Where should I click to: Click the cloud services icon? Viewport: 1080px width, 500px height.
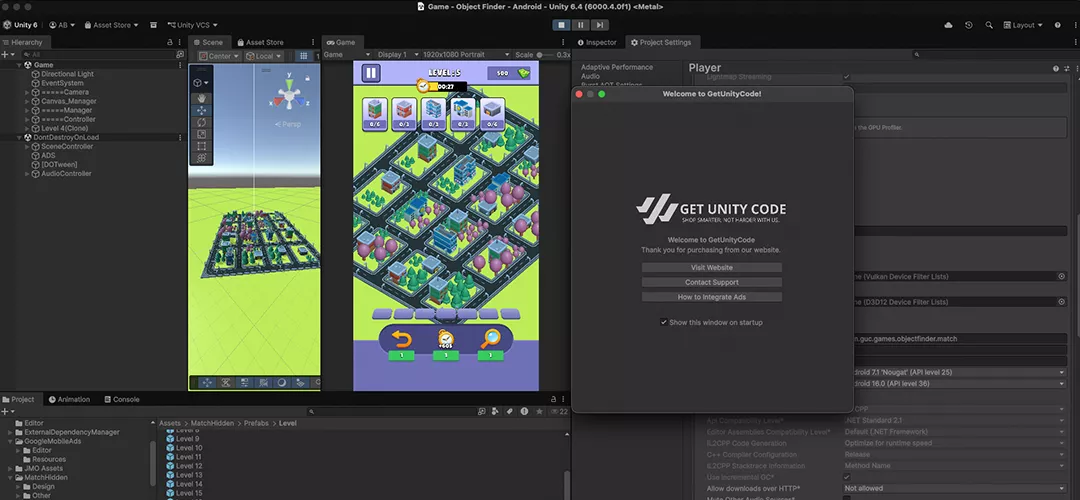pyautogui.click(x=948, y=24)
